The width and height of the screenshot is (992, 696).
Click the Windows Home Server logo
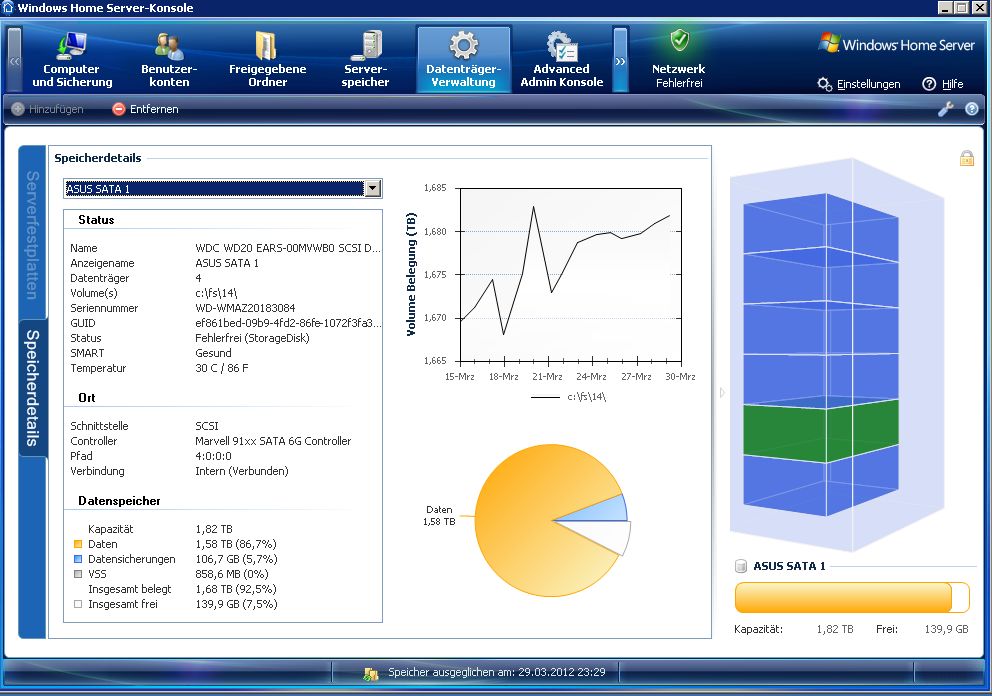pos(896,44)
